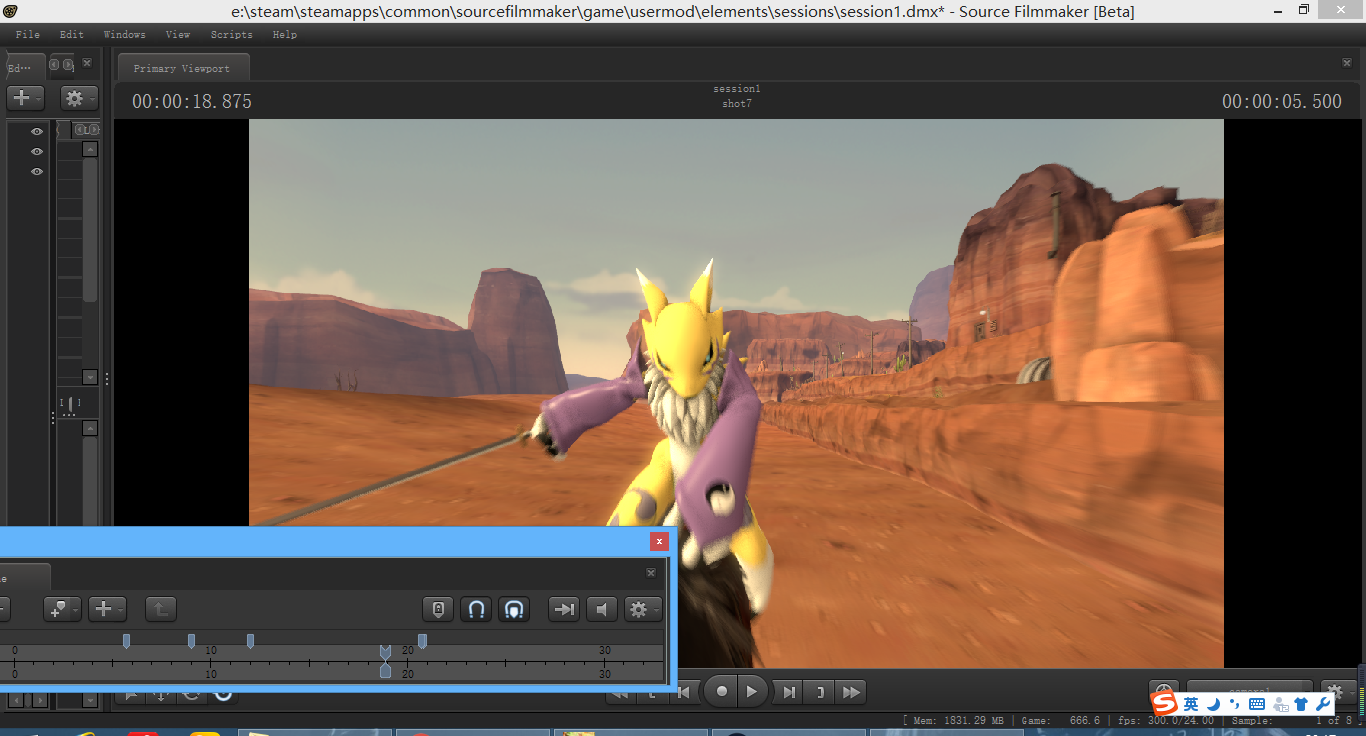Click the move-up arrow button in timeline
Image resolution: width=1366 pixels, height=736 pixels.
tap(161, 609)
